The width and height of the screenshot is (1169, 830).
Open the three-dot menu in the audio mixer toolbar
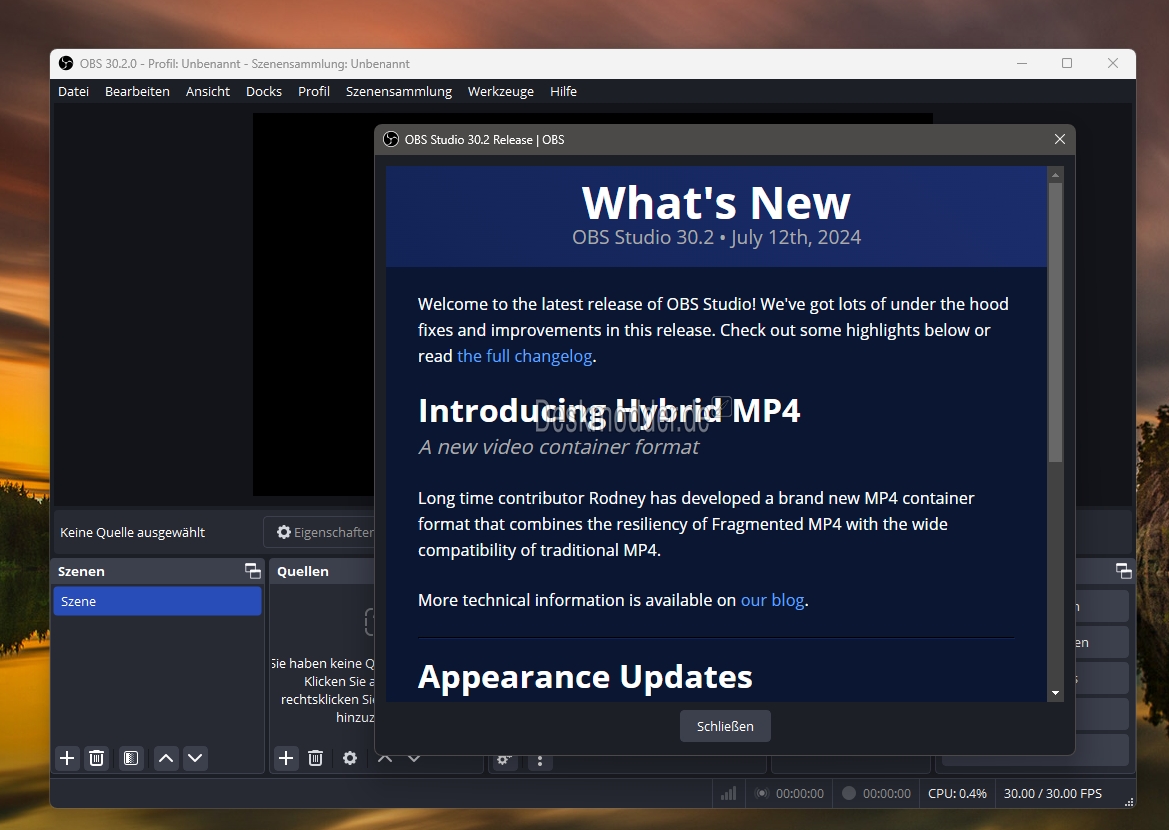[540, 761]
